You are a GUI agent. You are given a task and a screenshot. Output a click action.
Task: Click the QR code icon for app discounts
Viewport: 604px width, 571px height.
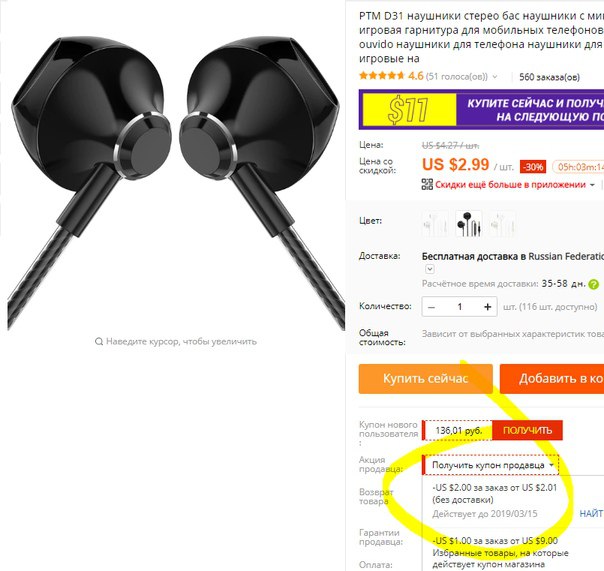(x=427, y=184)
